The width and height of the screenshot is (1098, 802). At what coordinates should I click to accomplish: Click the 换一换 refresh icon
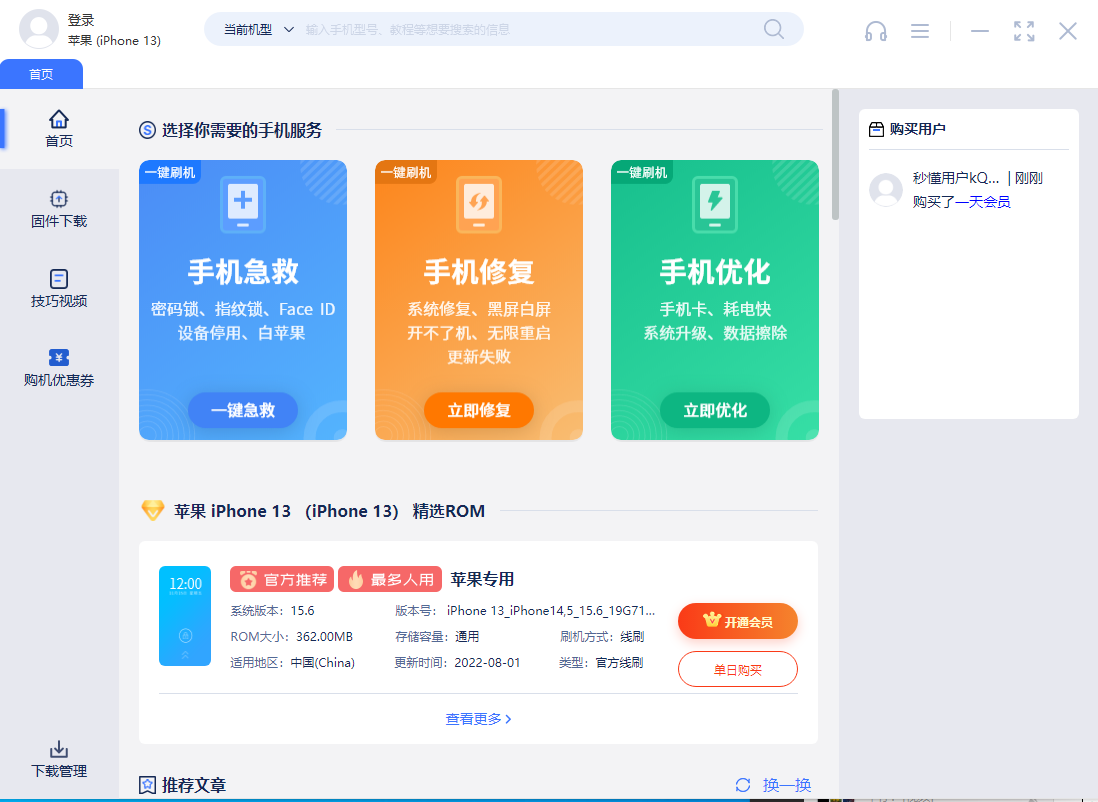point(742,785)
